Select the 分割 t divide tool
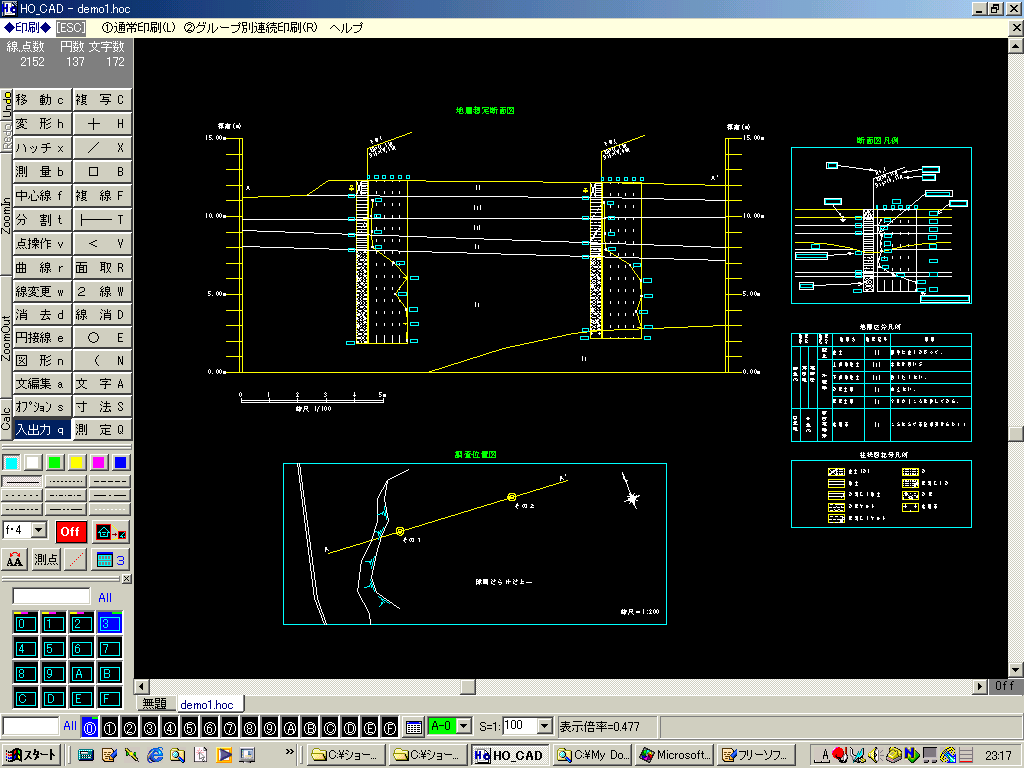 click(42, 220)
